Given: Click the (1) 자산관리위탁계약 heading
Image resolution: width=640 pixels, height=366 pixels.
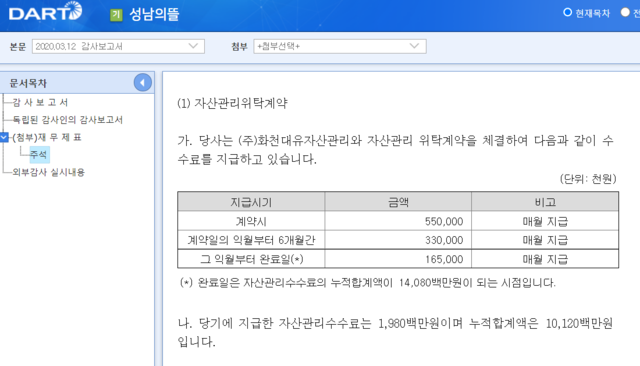Looking at the screenshot, I should tap(232, 103).
